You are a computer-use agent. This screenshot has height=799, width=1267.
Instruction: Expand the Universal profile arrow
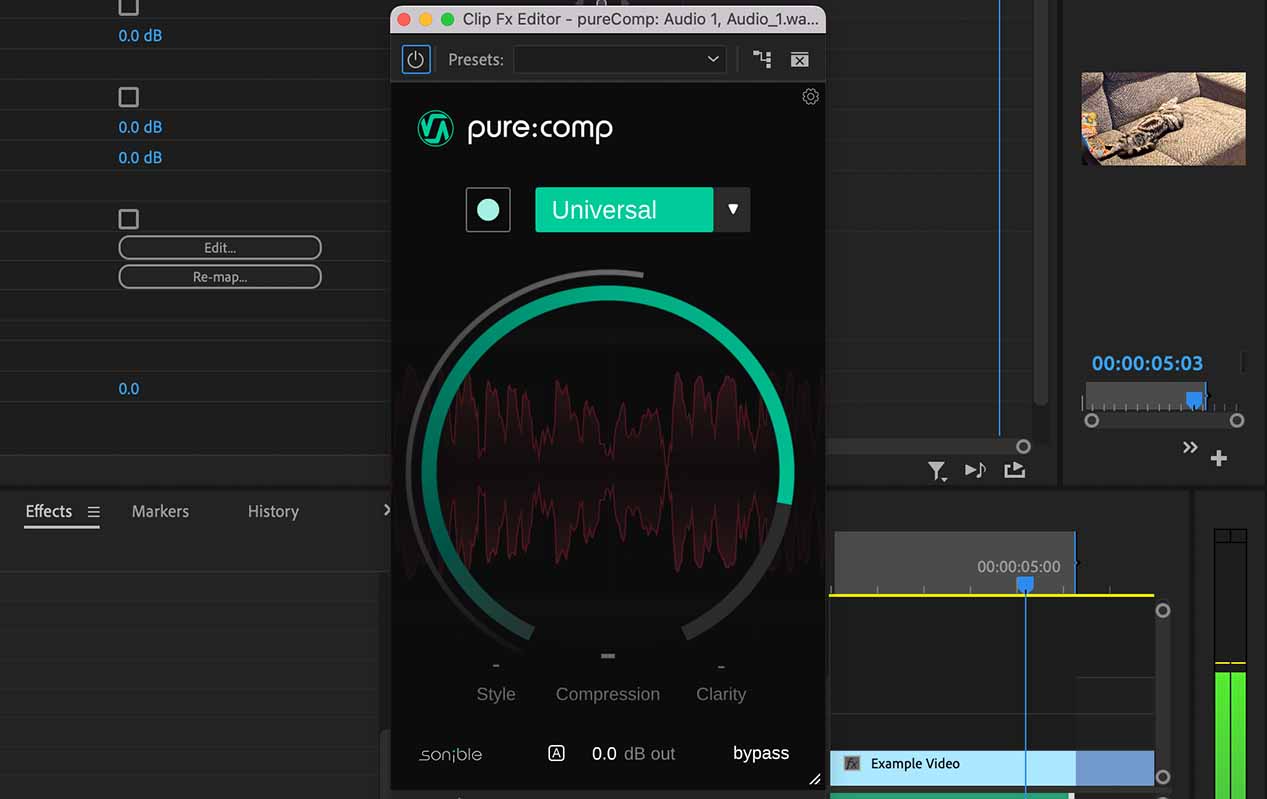point(732,210)
